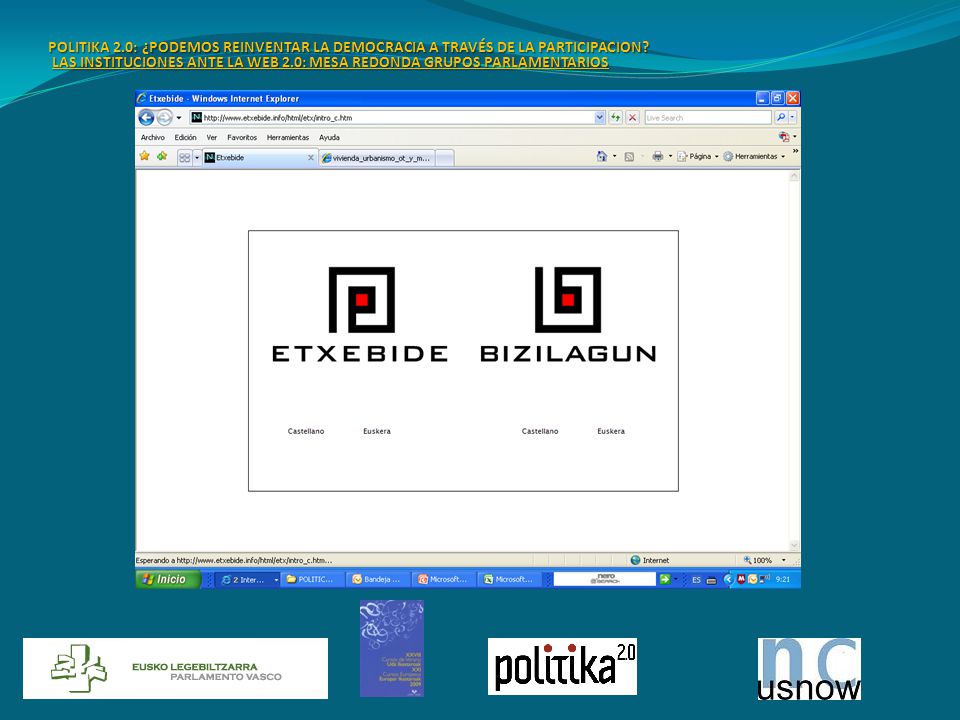
Task: Click the red McAfee tray icon
Action: 741,579
